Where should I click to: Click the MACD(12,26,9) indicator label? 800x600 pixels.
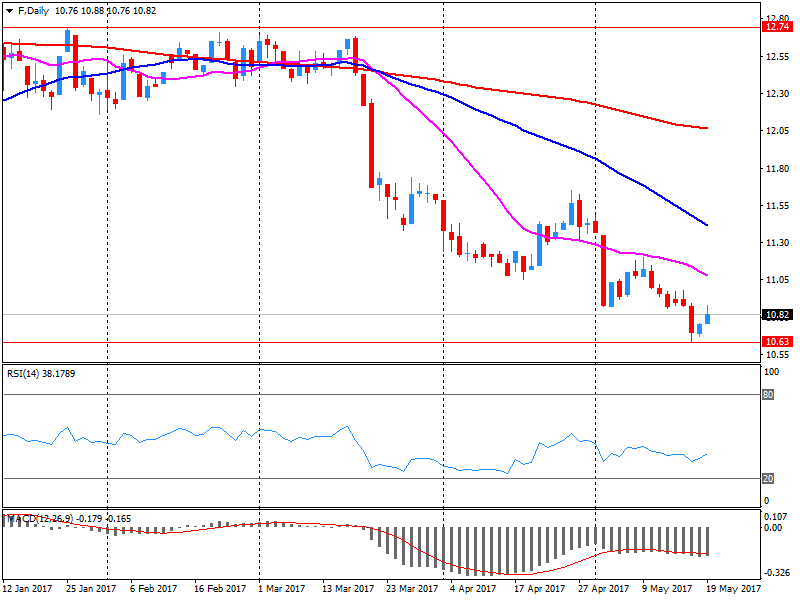click(40, 518)
